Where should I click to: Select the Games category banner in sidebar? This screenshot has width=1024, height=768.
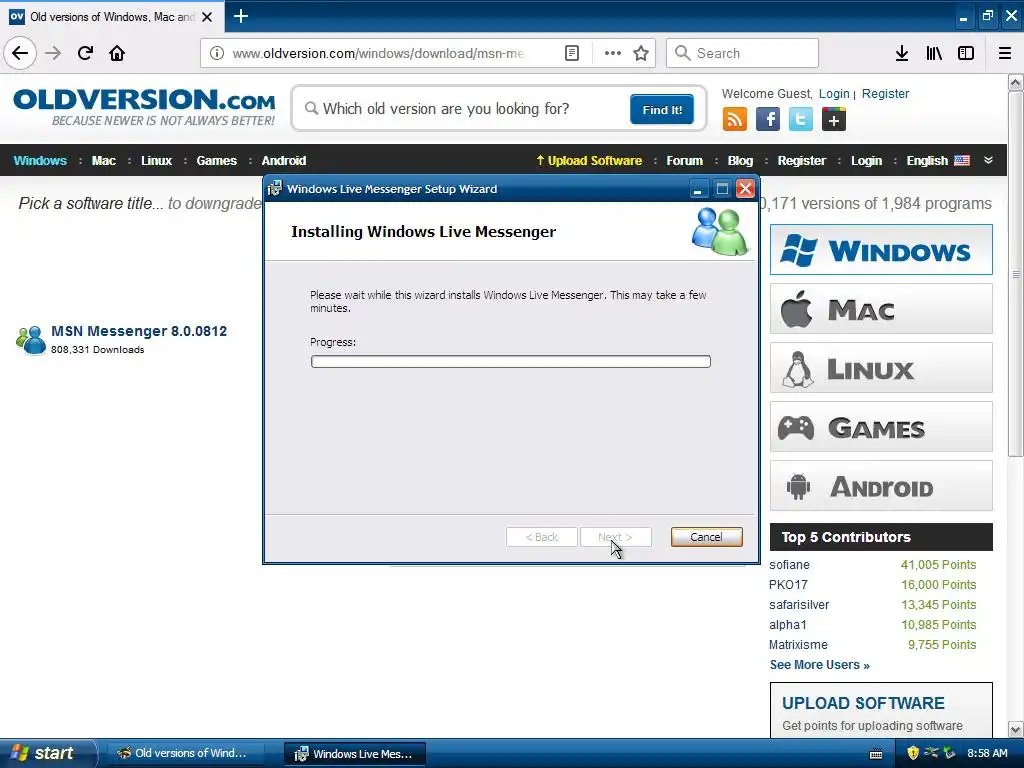(881, 427)
